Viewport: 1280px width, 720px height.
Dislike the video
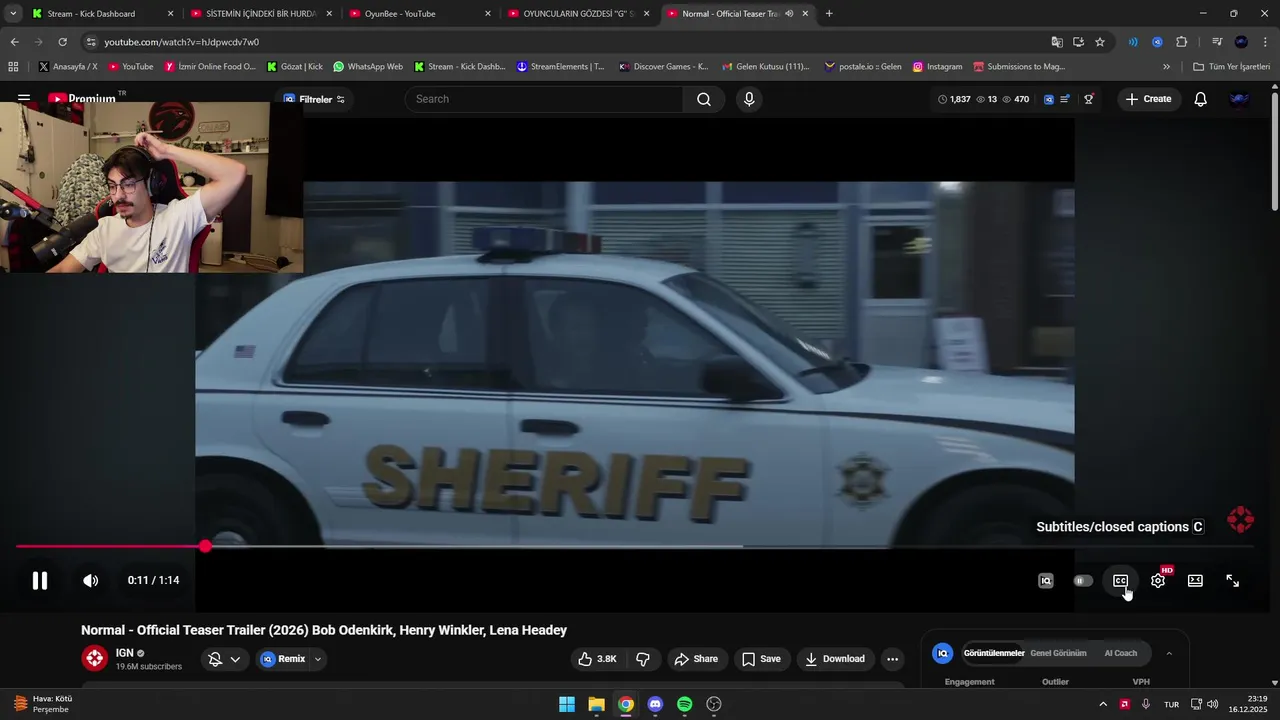(x=643, y=659)
